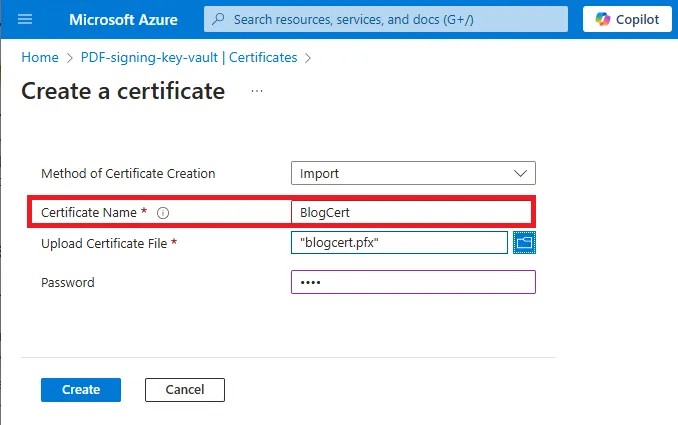Open the more options ellipsis beside title

pyautogui.click(x=257, y=91)
